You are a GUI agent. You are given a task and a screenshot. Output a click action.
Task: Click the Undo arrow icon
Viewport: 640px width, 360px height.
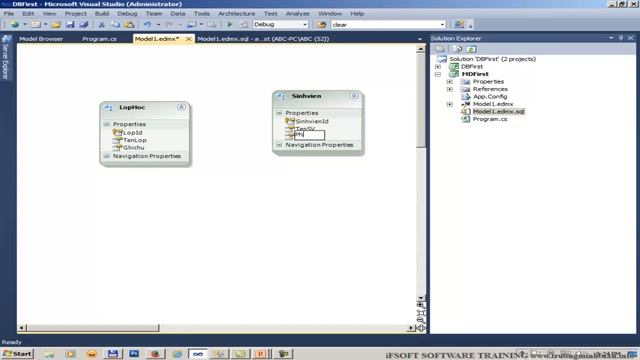point(147,24)
